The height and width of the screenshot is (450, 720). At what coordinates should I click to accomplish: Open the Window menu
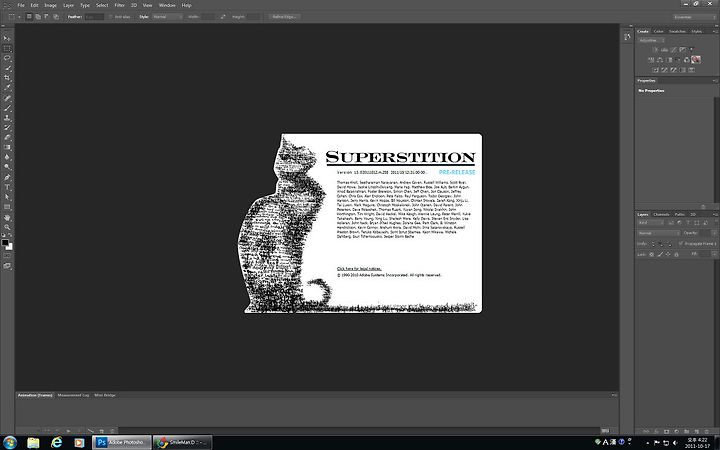coord(167,5)
